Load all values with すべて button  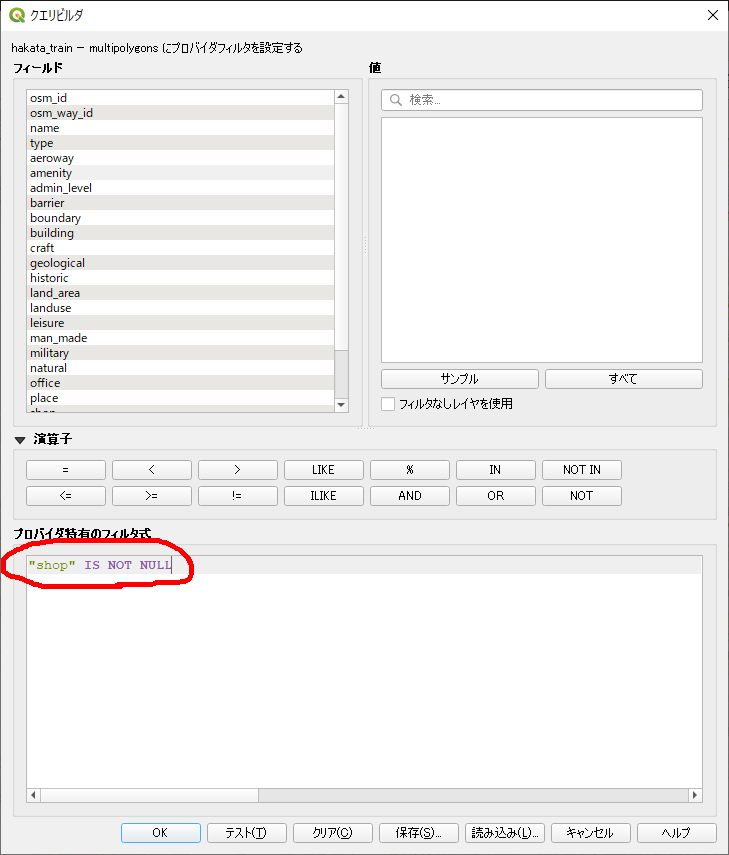pyautogui.click(x=623, y=379)
